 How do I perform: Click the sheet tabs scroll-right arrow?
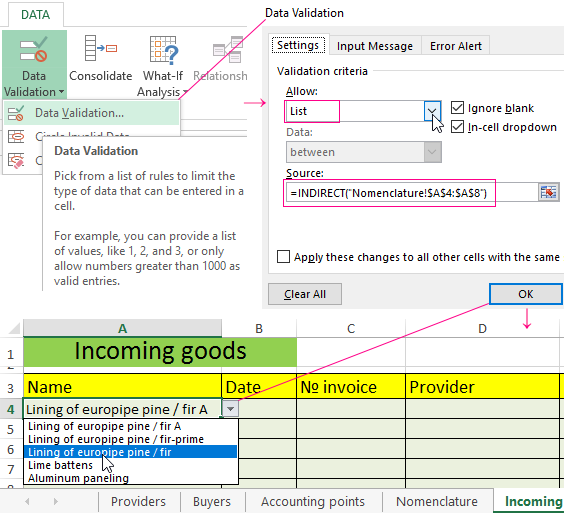(x=55, y=501)
